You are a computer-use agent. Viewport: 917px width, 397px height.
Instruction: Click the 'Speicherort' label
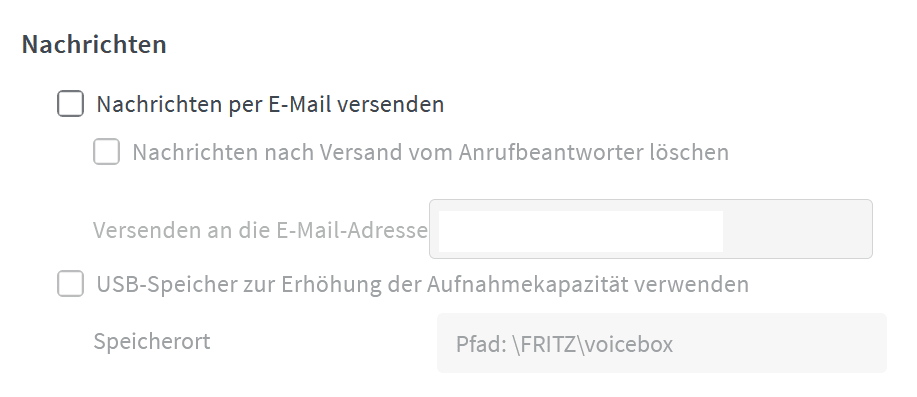pos(152,341)
